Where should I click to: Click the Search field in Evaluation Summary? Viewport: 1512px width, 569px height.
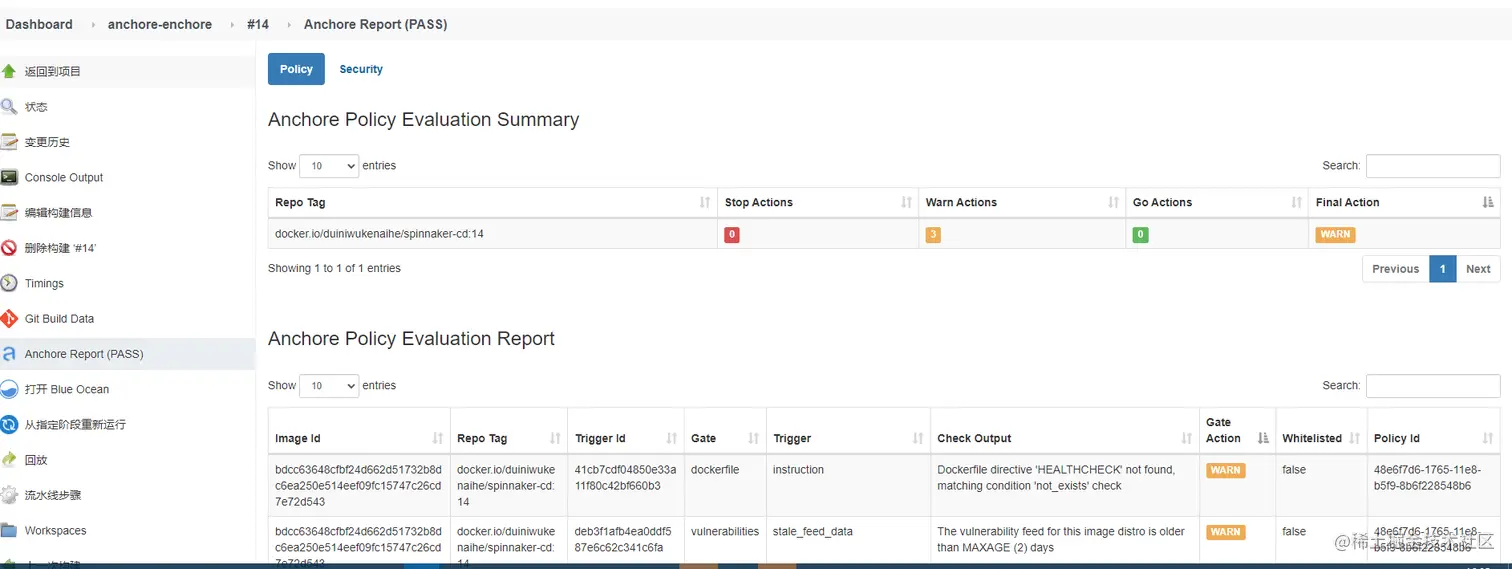[1433, 166]
